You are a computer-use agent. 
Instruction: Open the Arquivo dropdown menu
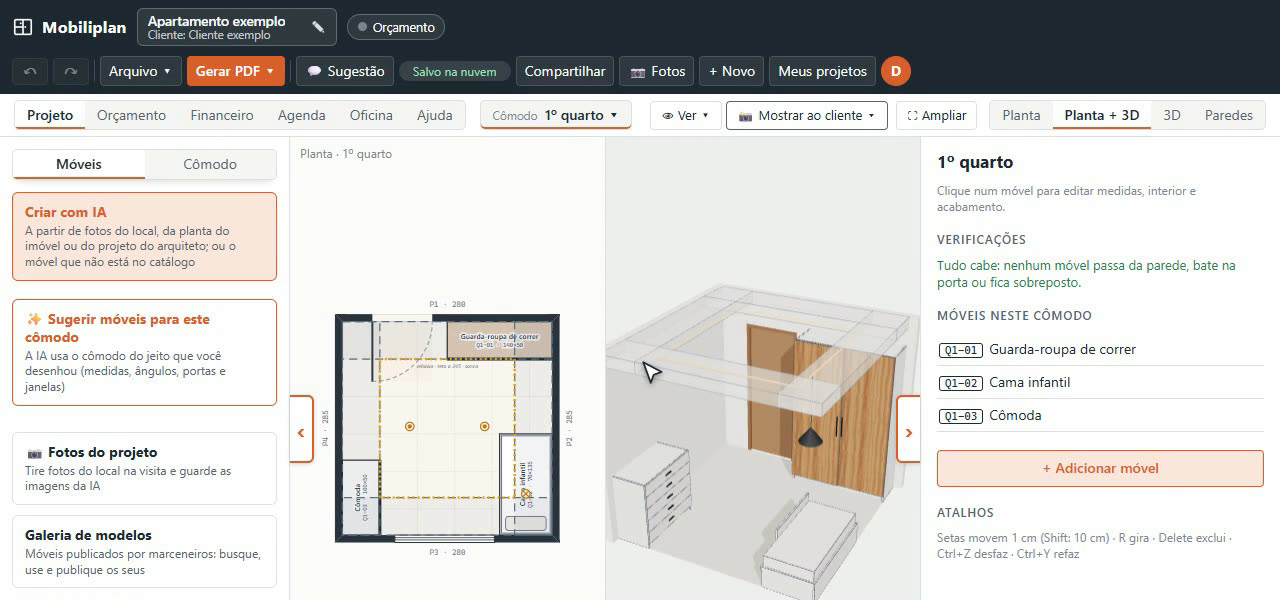pos(140,71)
